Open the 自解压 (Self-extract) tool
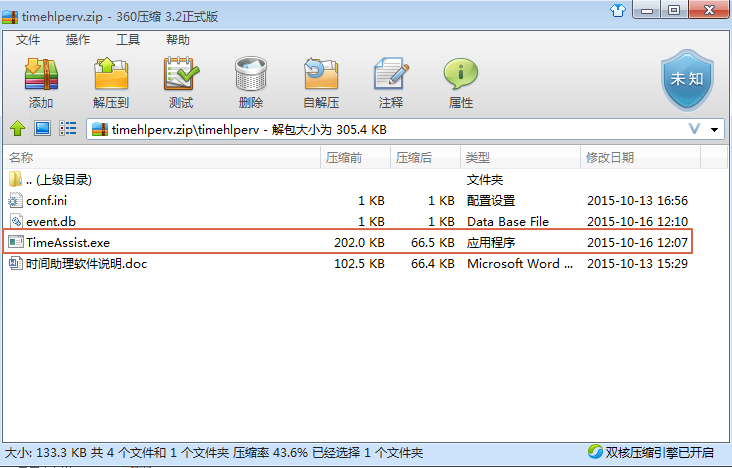 (x=321, y=73)
